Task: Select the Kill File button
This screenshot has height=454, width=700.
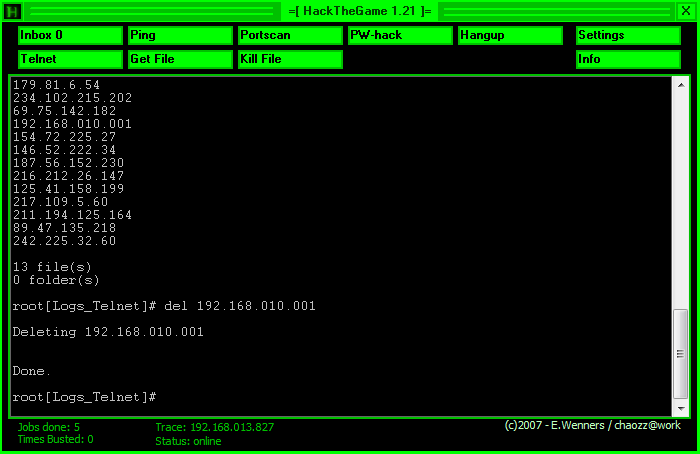Action: [290, 59]
